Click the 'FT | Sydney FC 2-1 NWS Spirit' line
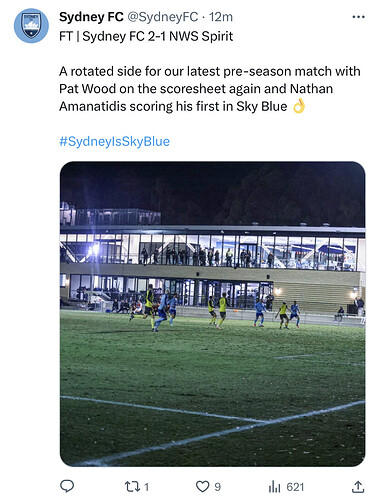This screenshot has width=381, height=500. pyautogui.click(x=146, y=36)
